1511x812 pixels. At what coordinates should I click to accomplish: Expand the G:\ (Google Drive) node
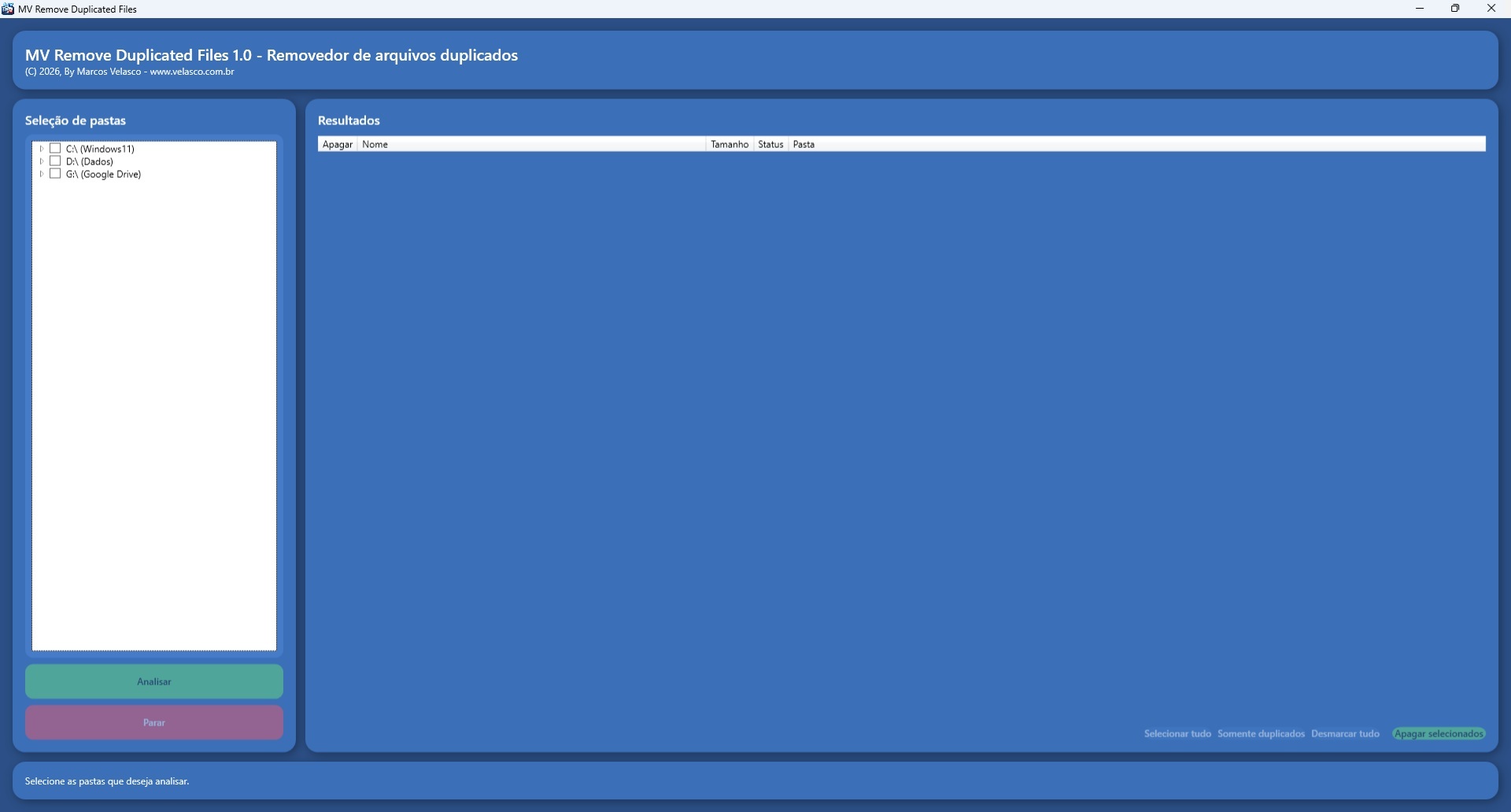click(42, 174)
